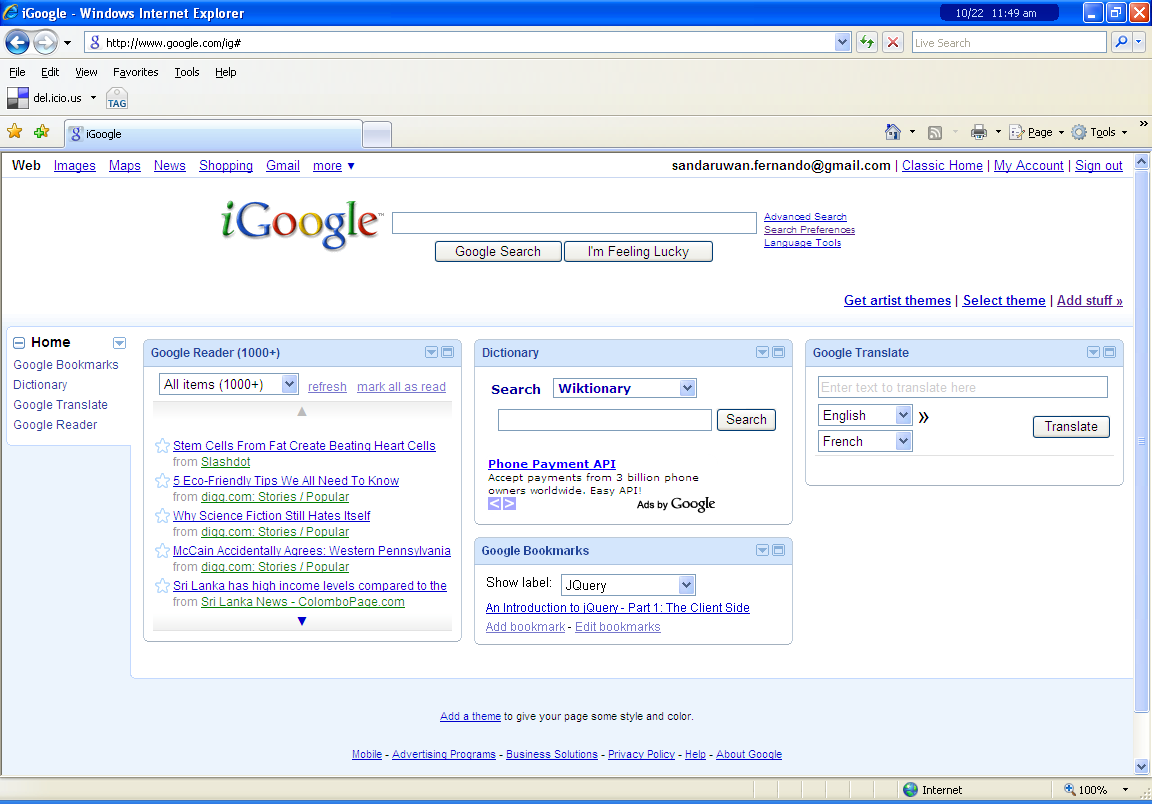1152x804 pixels.
Task: Click the Translate button
Action: (x=1071, y=427)
